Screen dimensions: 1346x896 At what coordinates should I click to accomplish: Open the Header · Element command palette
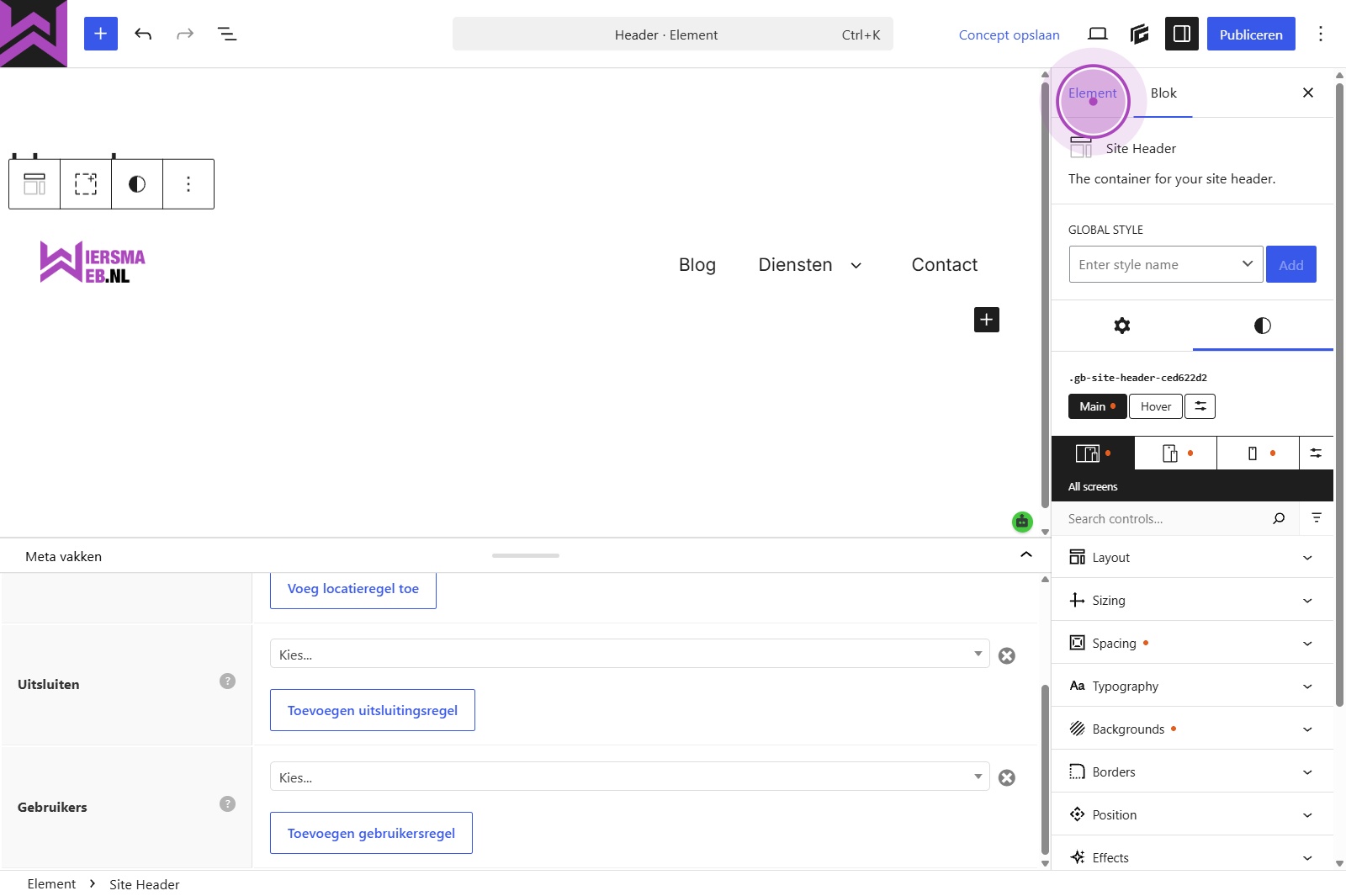tap(673, 34)
